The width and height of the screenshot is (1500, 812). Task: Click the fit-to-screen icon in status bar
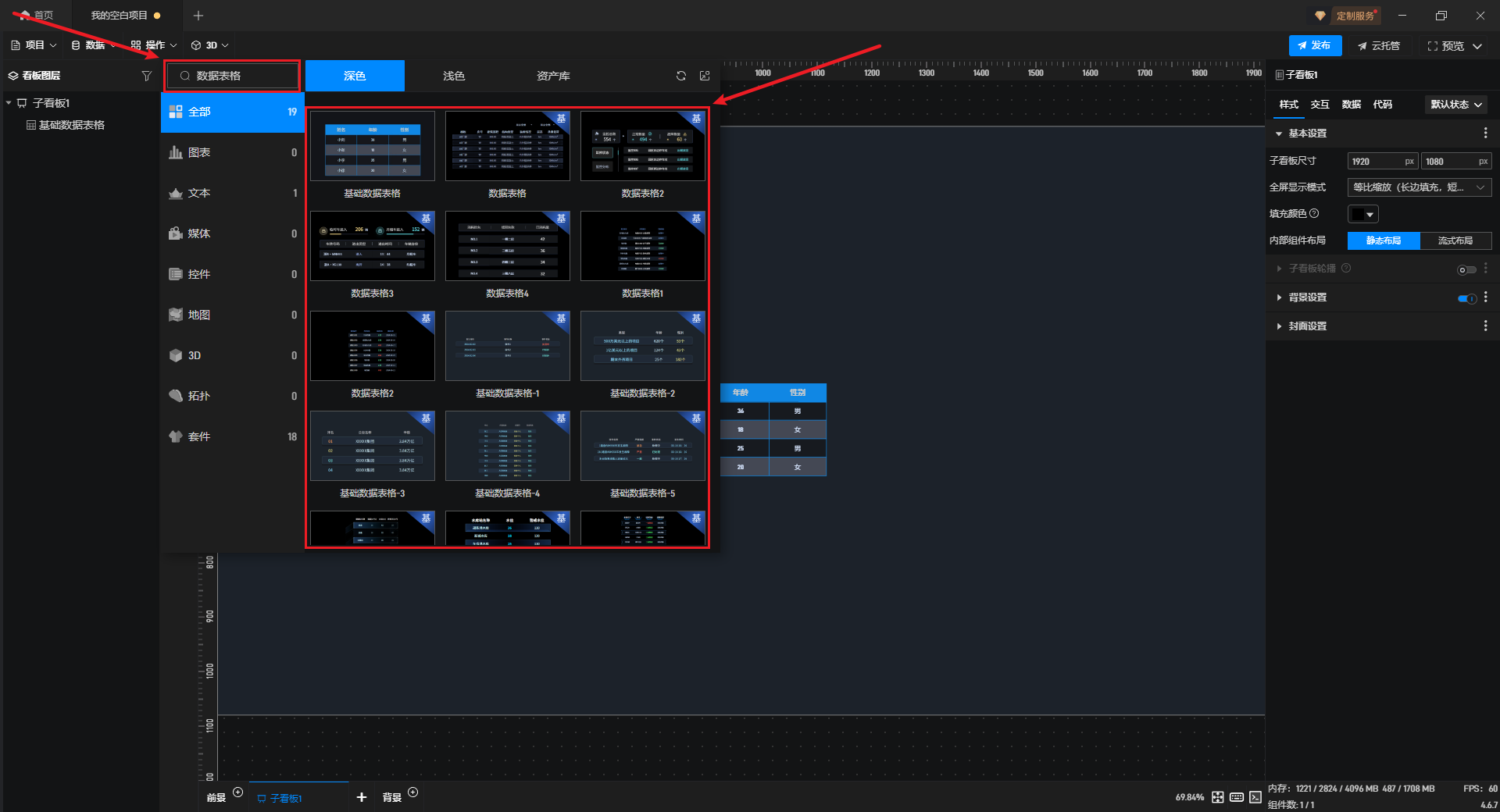(1218, 797)
